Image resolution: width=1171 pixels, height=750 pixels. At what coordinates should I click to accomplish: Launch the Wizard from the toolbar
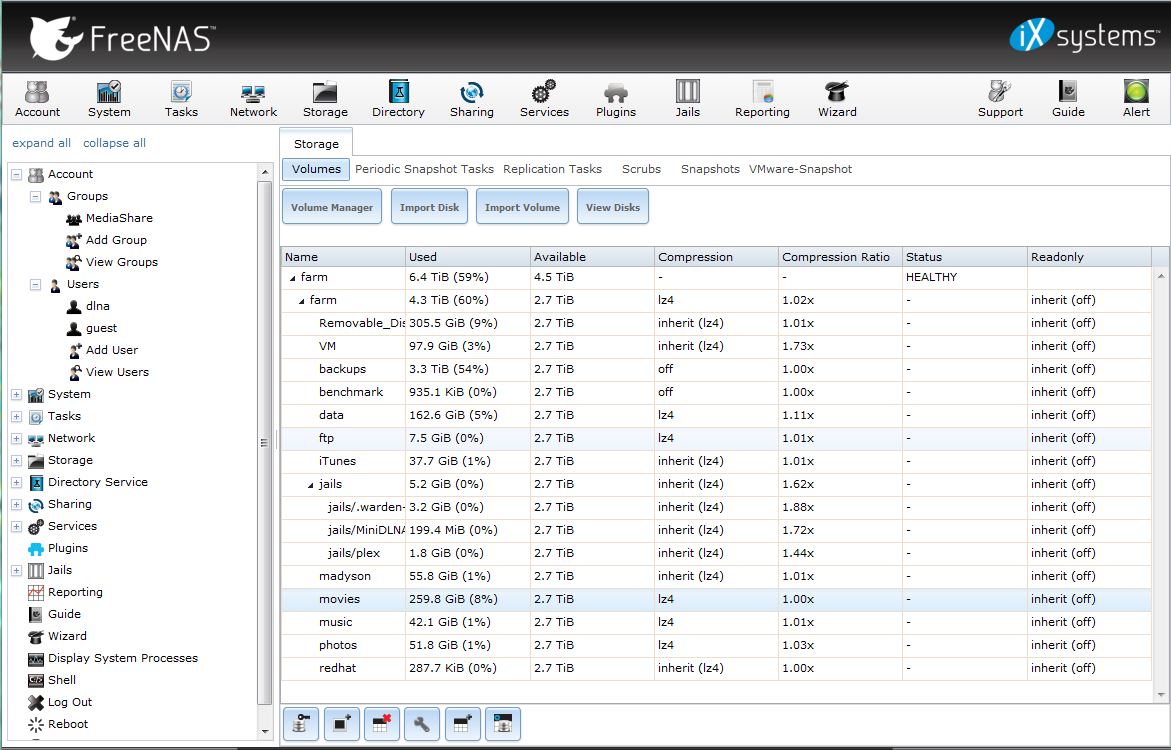(x=836, y=99)
